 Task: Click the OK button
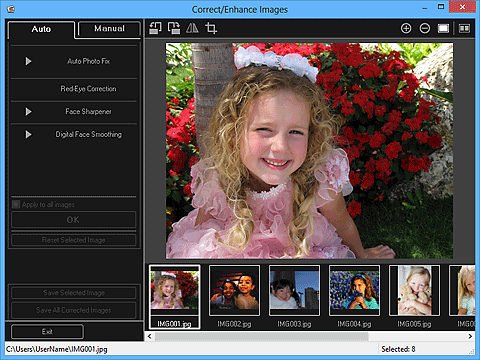(x=74, y=220)
